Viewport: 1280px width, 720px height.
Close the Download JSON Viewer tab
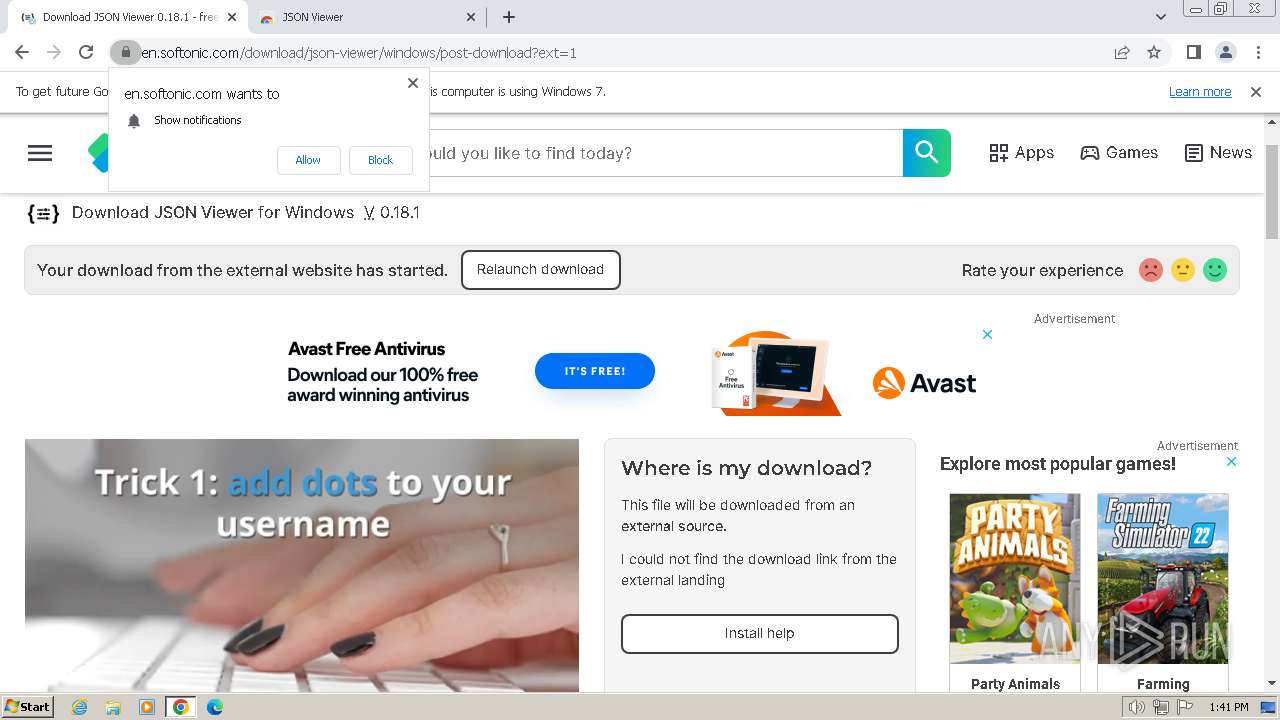(232, 17)
